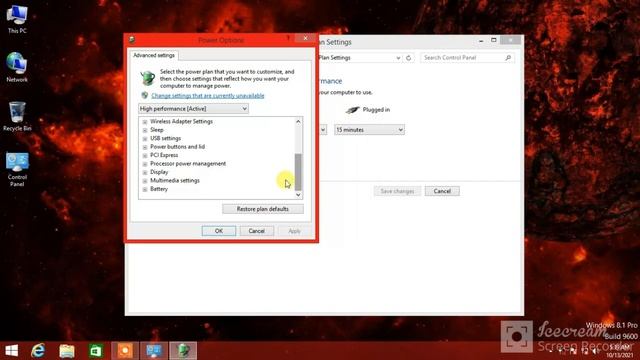Click Cancel in Power Options dialog
640x360 pixels.
click(x=257, y=231)
